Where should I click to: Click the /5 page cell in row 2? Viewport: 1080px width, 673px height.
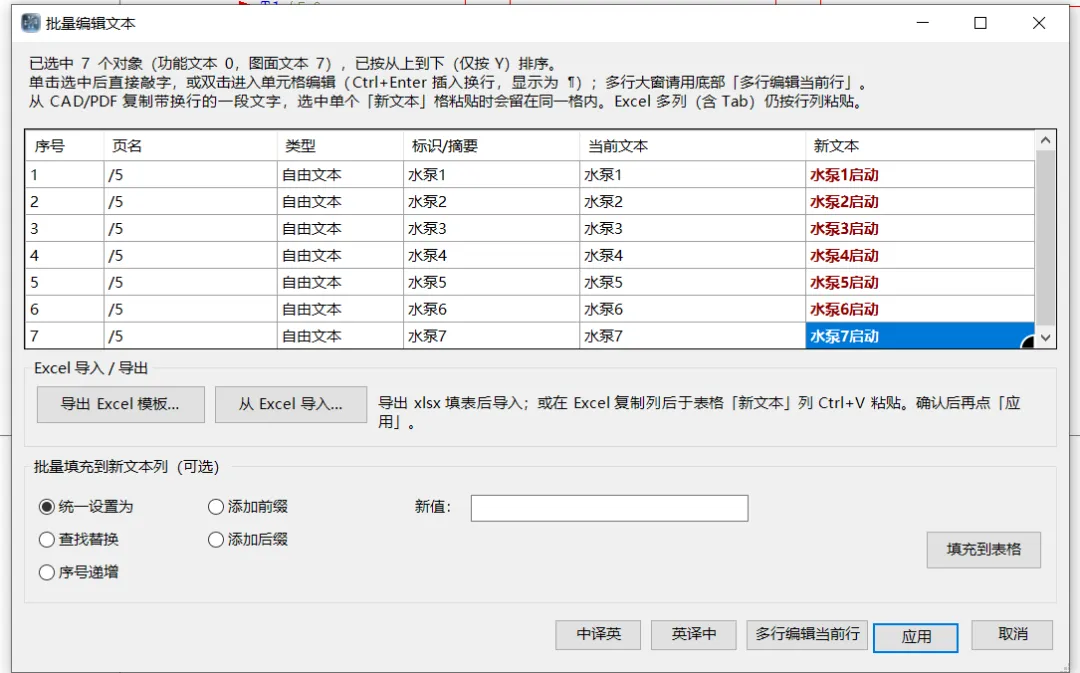(191, 202)
